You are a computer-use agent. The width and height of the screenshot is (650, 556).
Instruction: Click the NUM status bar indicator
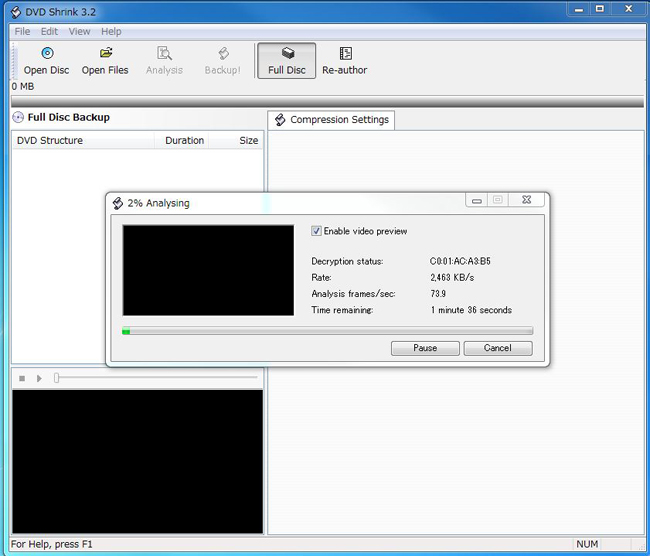tap(587, 544)
